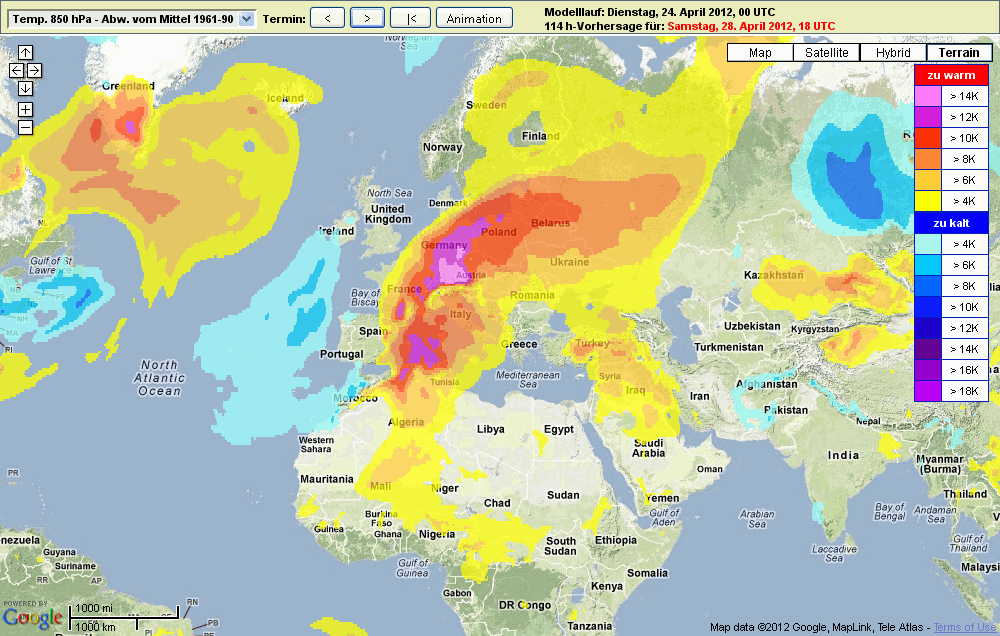This screenshot has width=1000, height=636.
Task: Click the 'Termin:' label
Action: pos(284,19)
